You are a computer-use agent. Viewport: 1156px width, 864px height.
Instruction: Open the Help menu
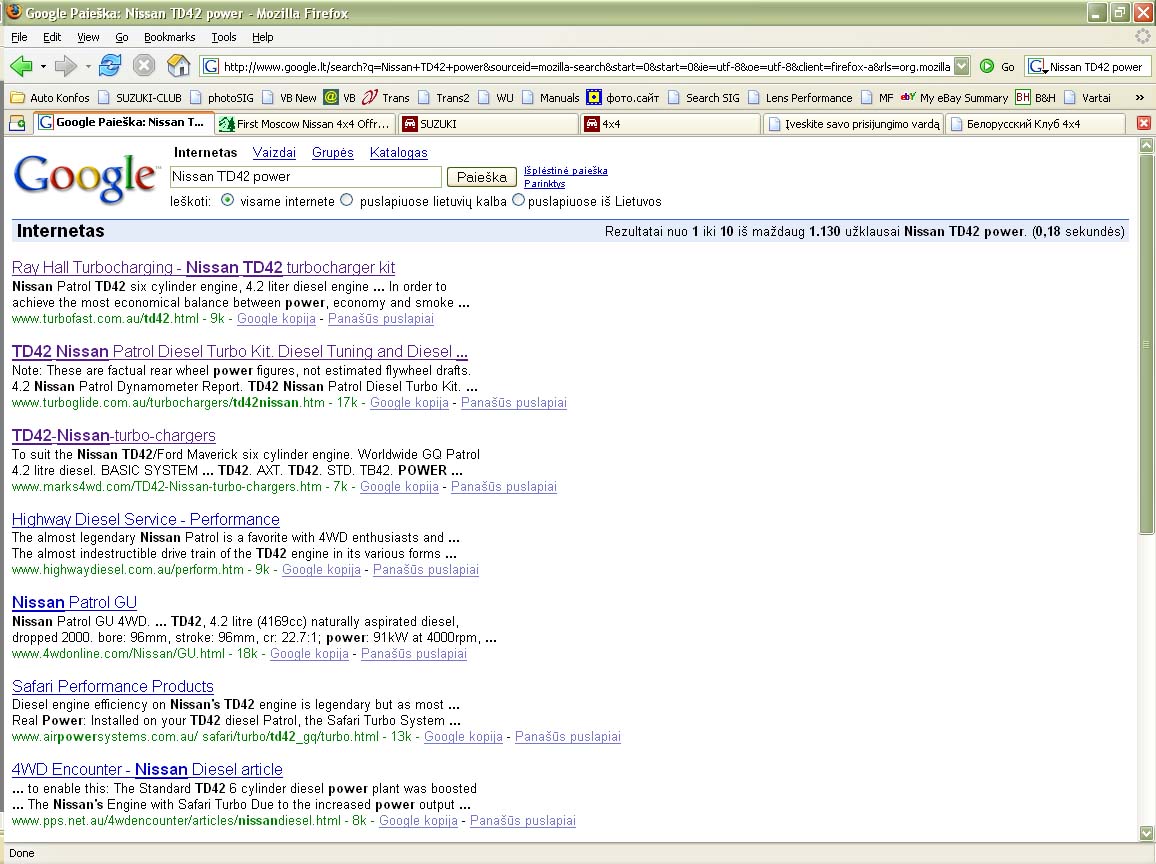tap(262, 37)
